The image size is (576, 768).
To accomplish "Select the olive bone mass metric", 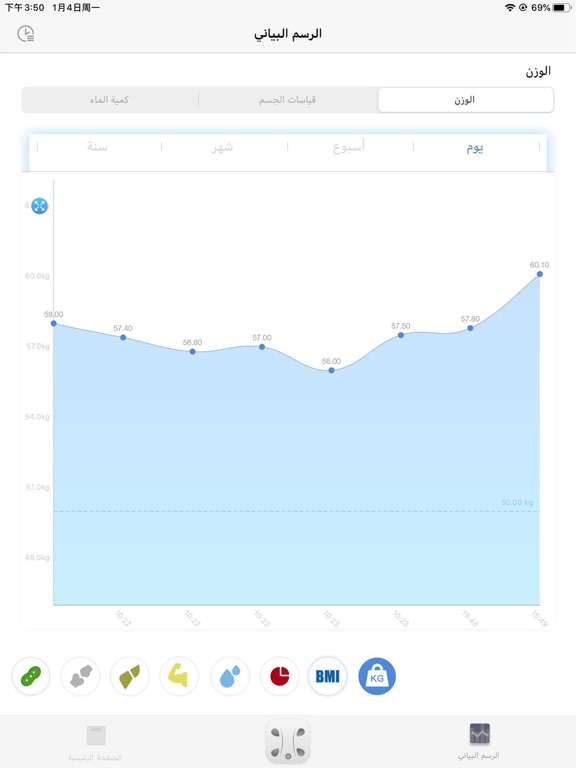I will click(x=129, y=676).
